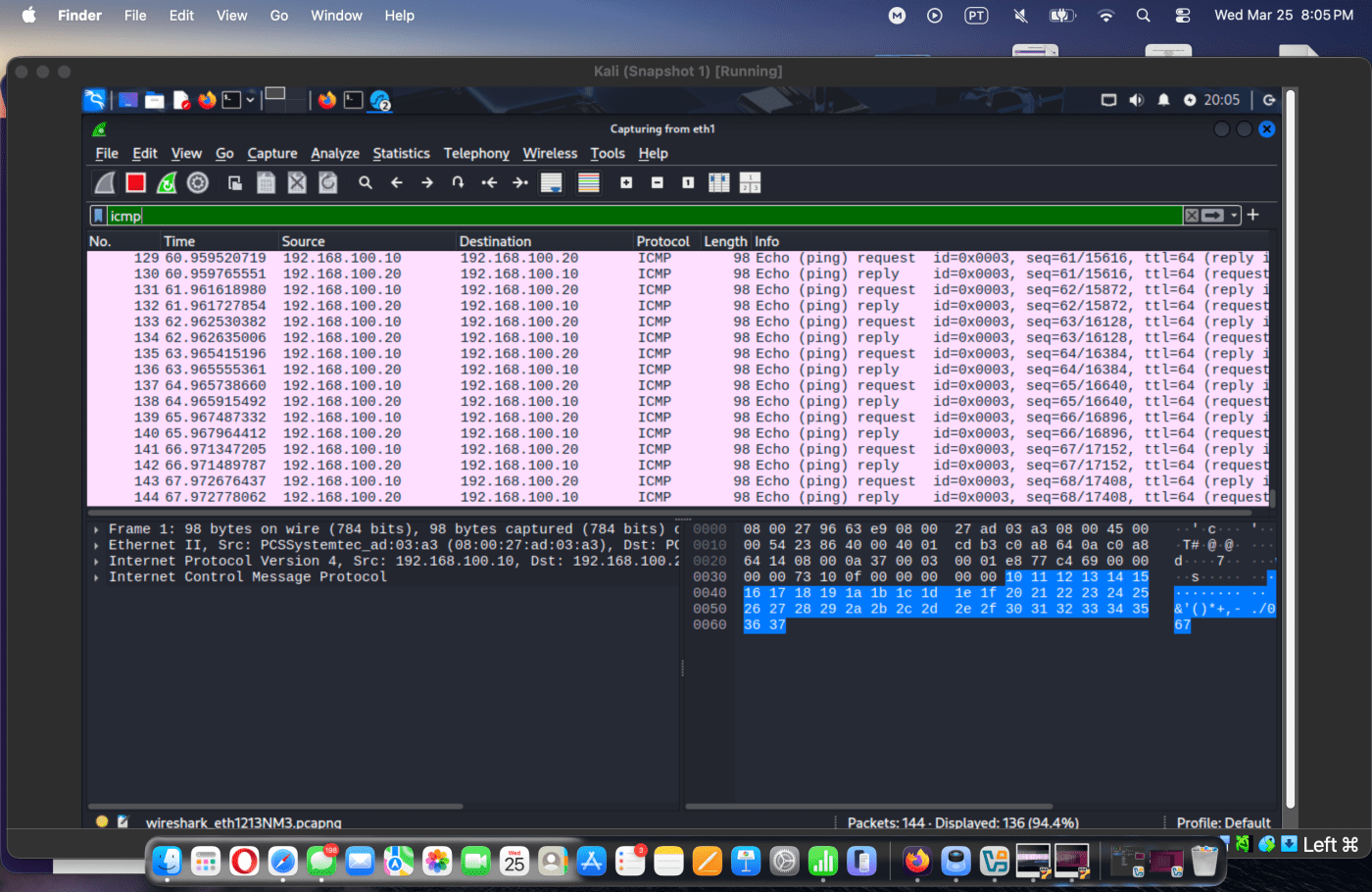The image size is (1372, 892).
Task: Expand Internet Protocol Version 4 node
Action: [96, 562]
